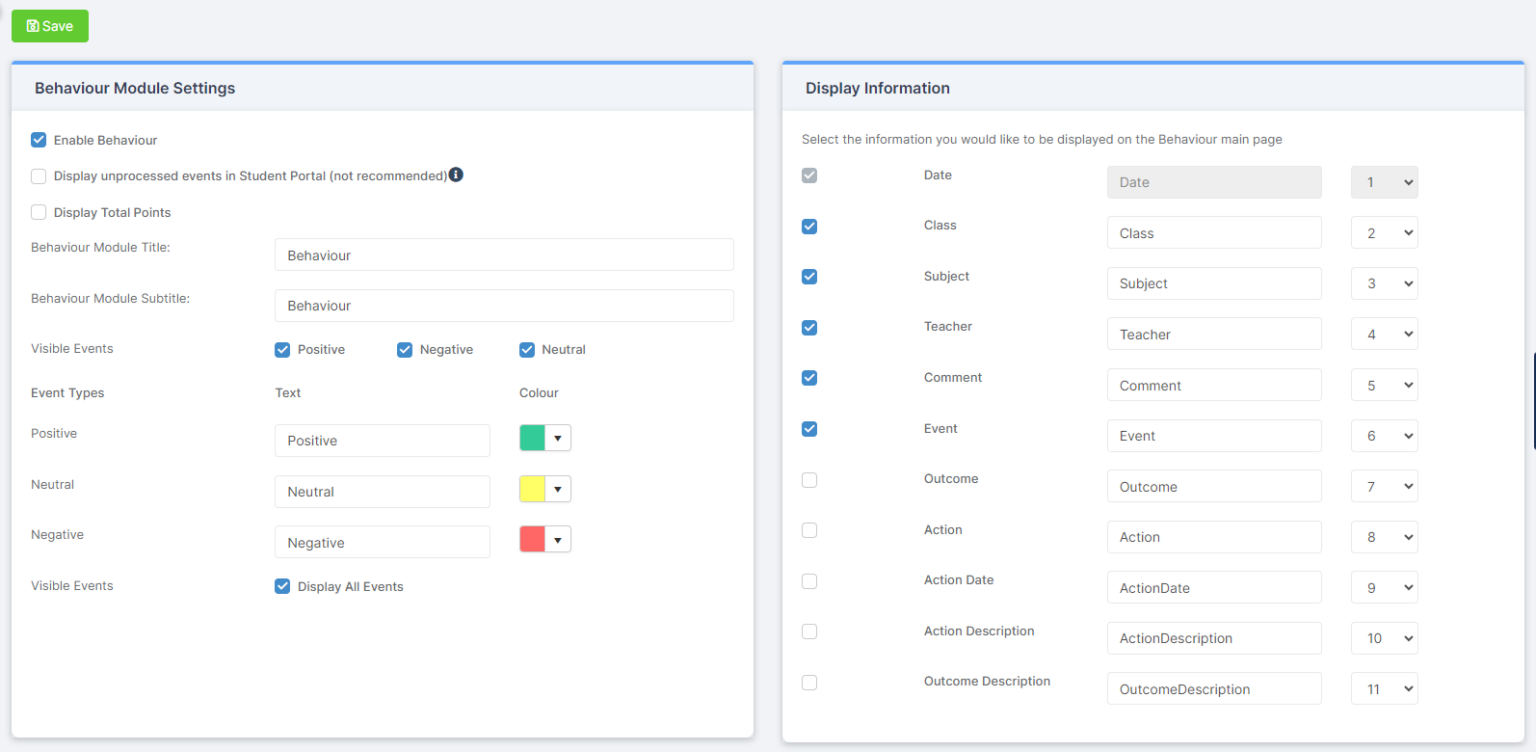Enable the Outcome Description display checkbox
The height and width of the screenshot is (752, 1536).
click(809, 682)
